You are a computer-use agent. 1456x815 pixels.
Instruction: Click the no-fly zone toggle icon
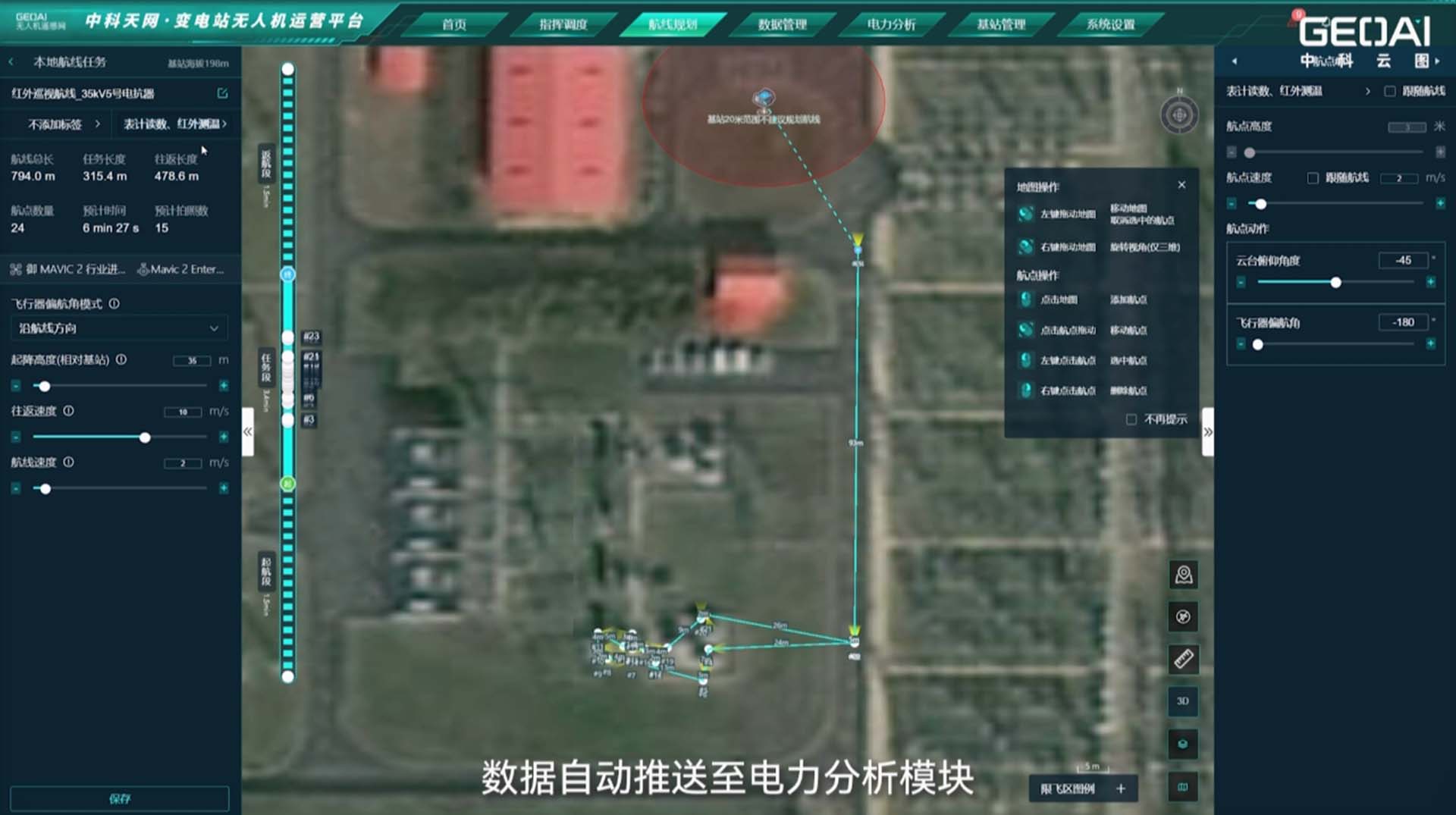(1183, 617)
